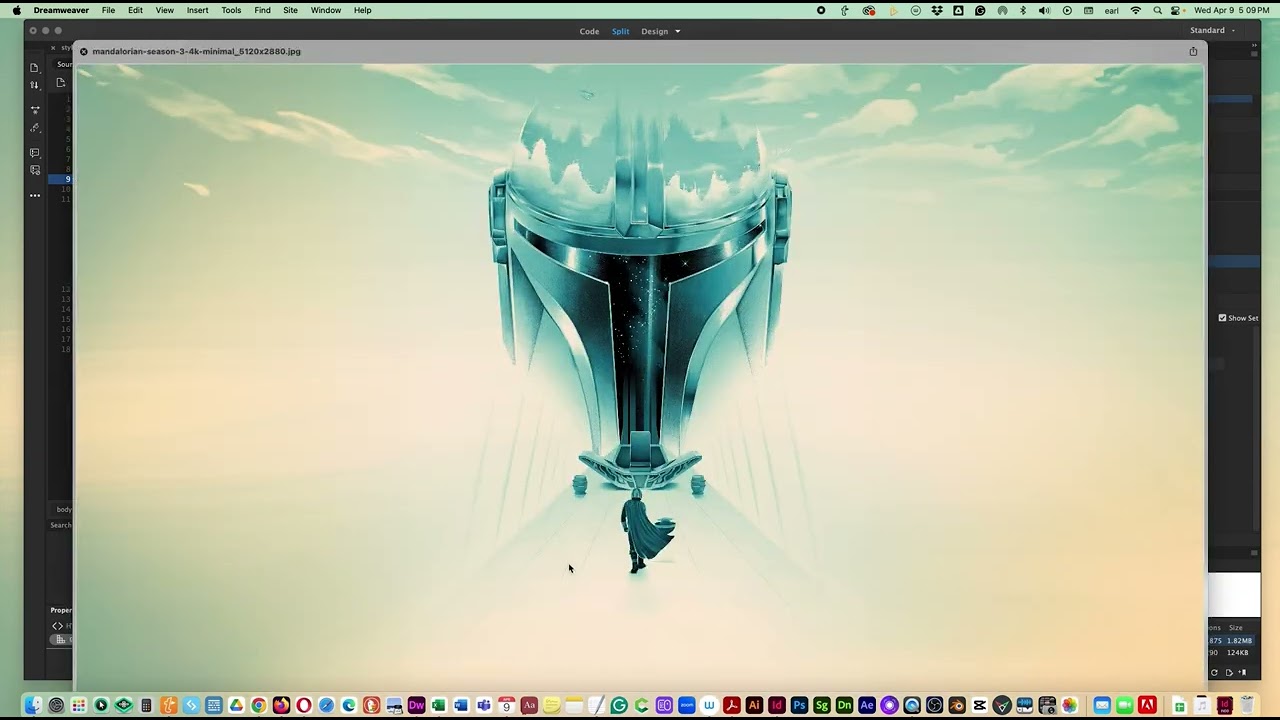The width and height of the screenshot is (1280, 720).
Task: Open Microsoft Teams from the Dock
Action: pos(483,705)
